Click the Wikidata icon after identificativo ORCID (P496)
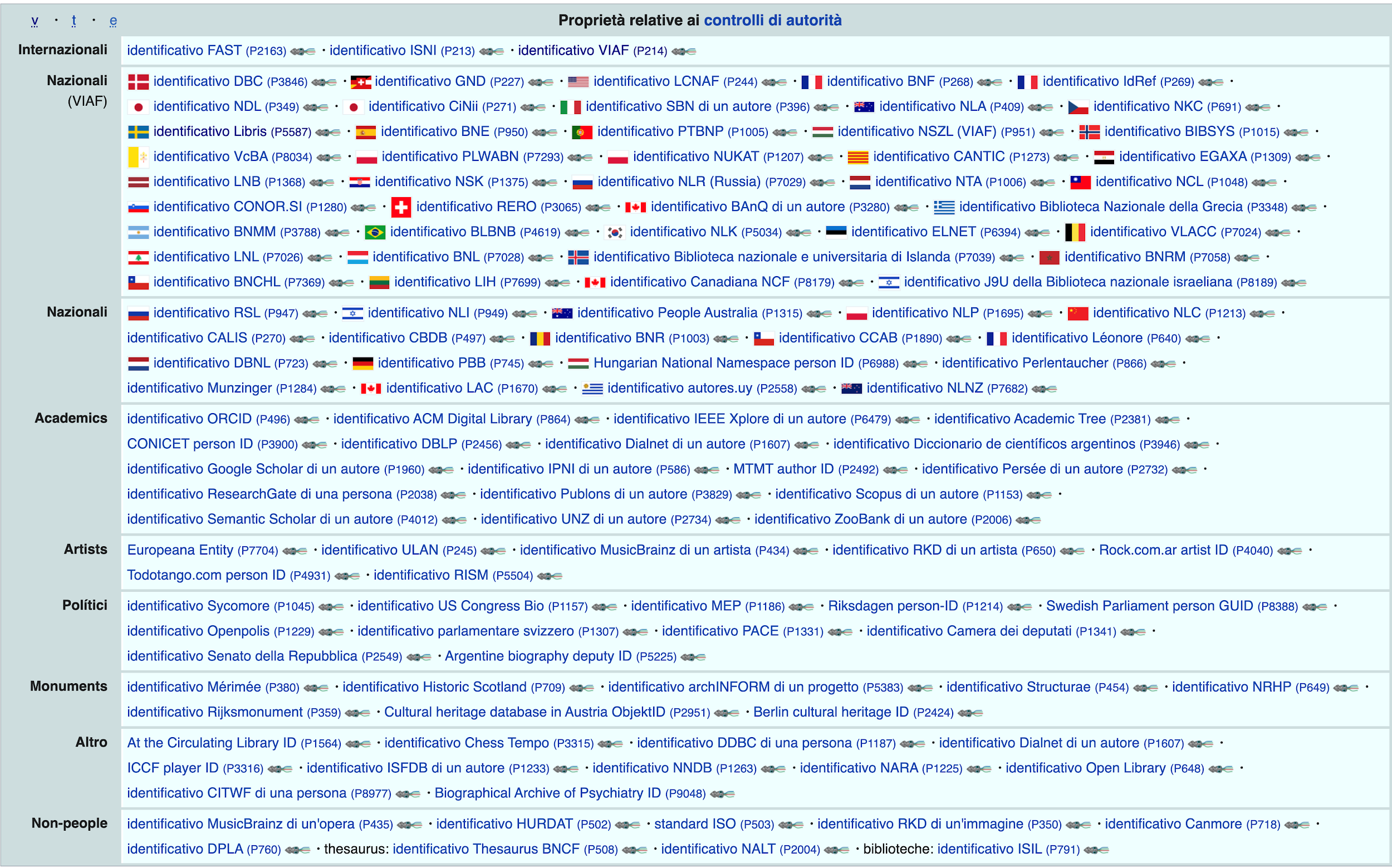The height and width of the screenshot is (868, 1392). [307, 420]
